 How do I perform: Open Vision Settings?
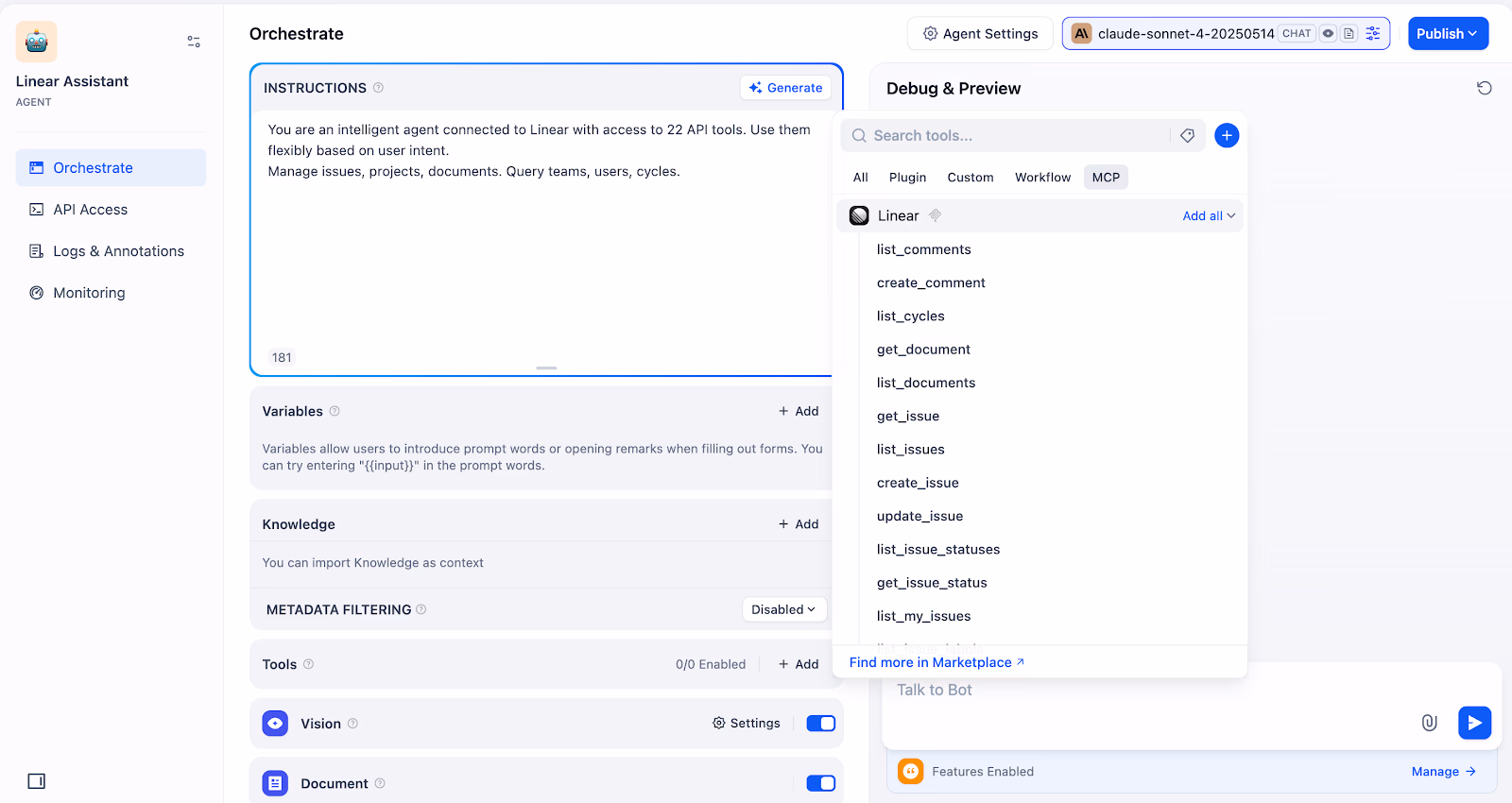747,724
